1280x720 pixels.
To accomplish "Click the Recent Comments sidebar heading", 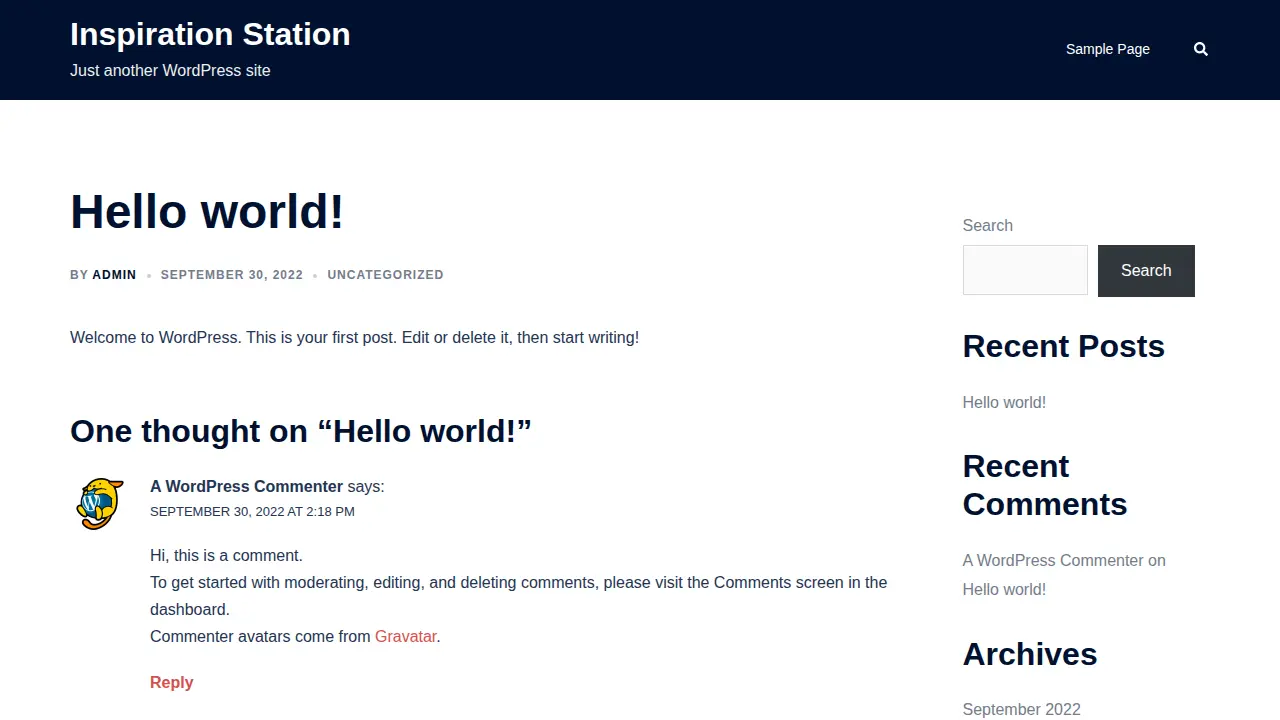I will pyautogui.click(x=1045, y=485).
